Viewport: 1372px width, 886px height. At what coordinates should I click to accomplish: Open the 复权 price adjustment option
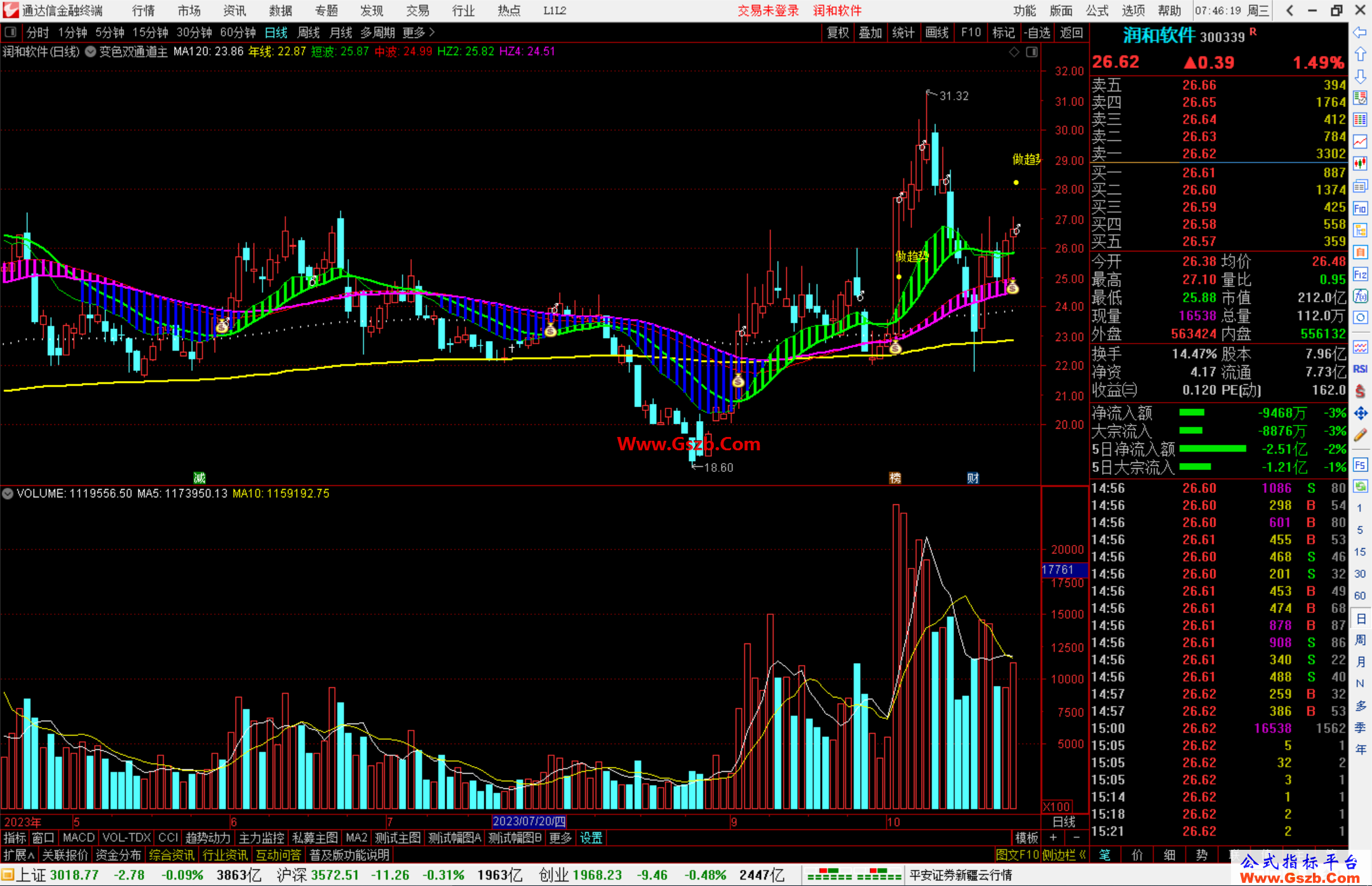(x=838, y=32)
